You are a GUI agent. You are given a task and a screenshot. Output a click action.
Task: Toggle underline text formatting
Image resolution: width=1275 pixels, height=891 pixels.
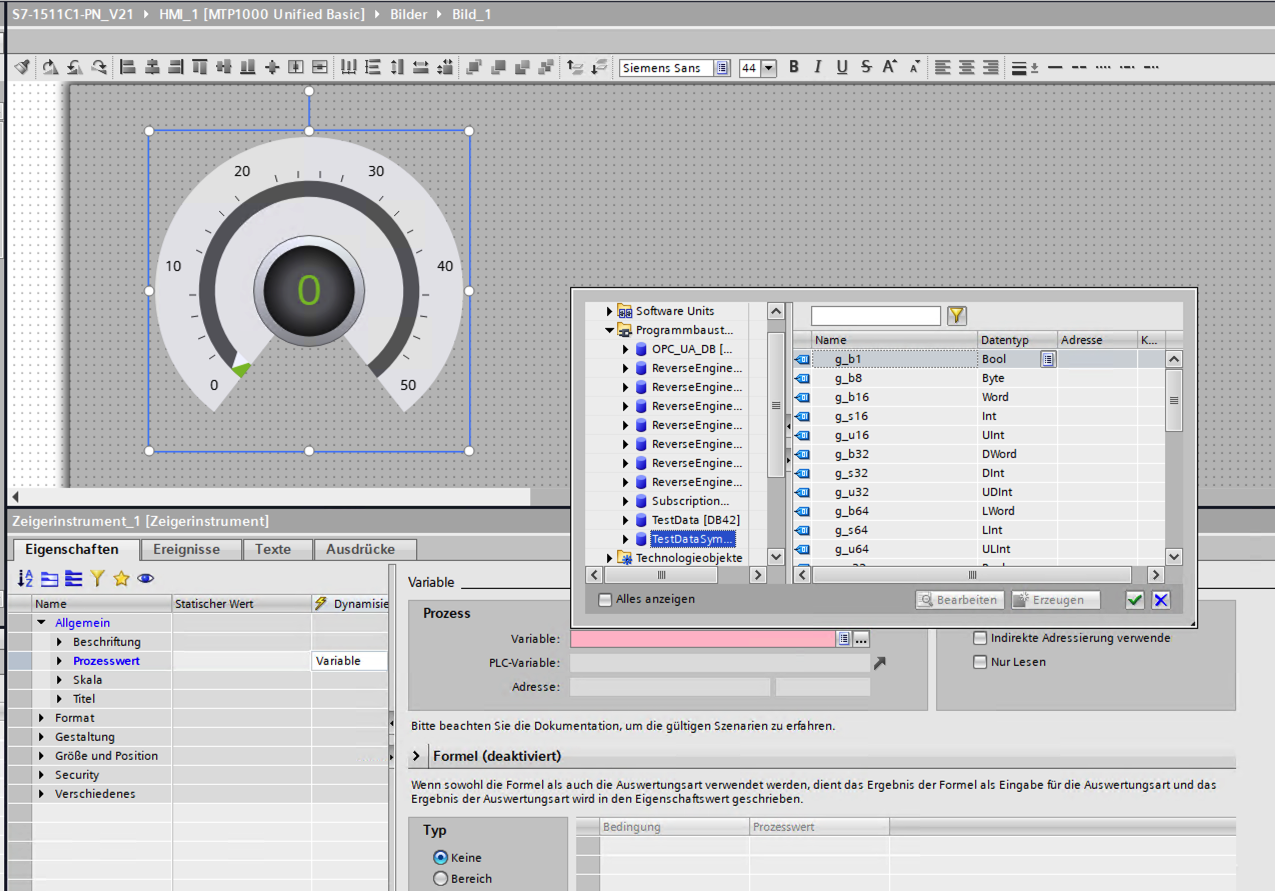pyautogui.click(x=842, y=67)
